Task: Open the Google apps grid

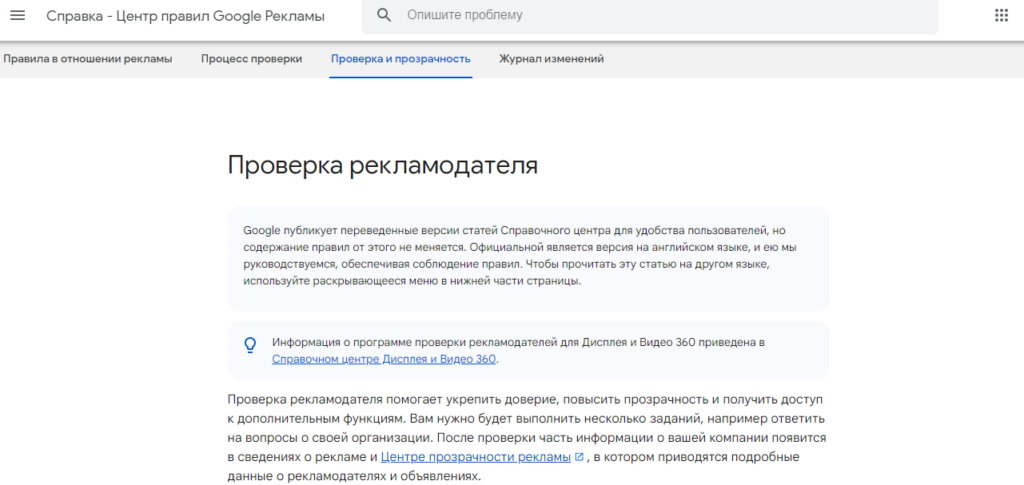Action: pyautogui.click(x=1001, y=15)
